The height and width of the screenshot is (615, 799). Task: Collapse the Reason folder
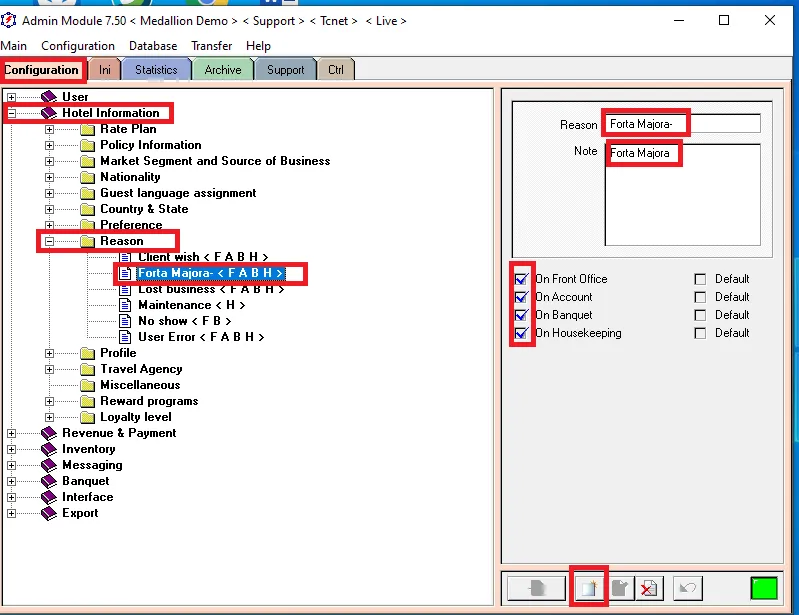click(49, 242)
